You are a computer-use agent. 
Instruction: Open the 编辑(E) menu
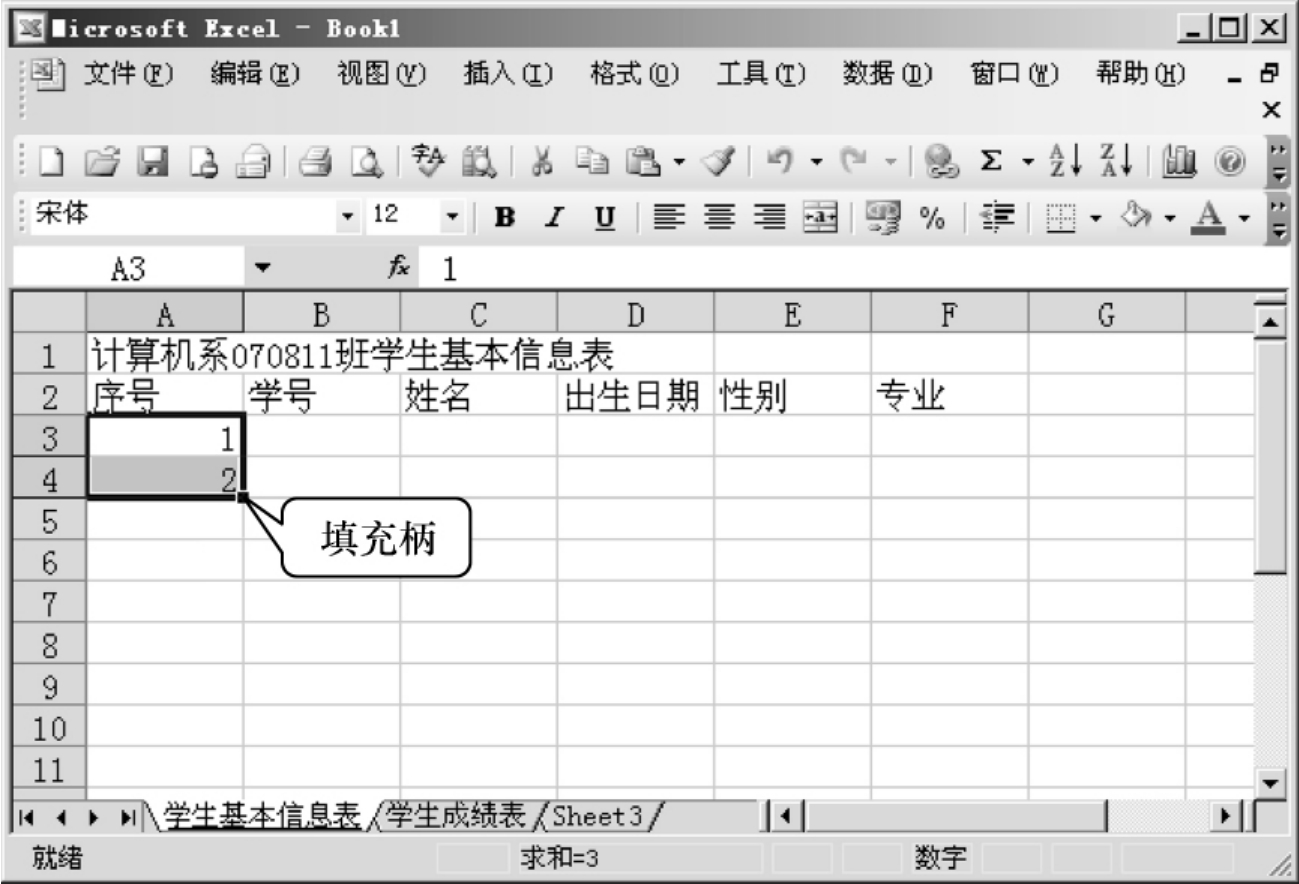255,74
